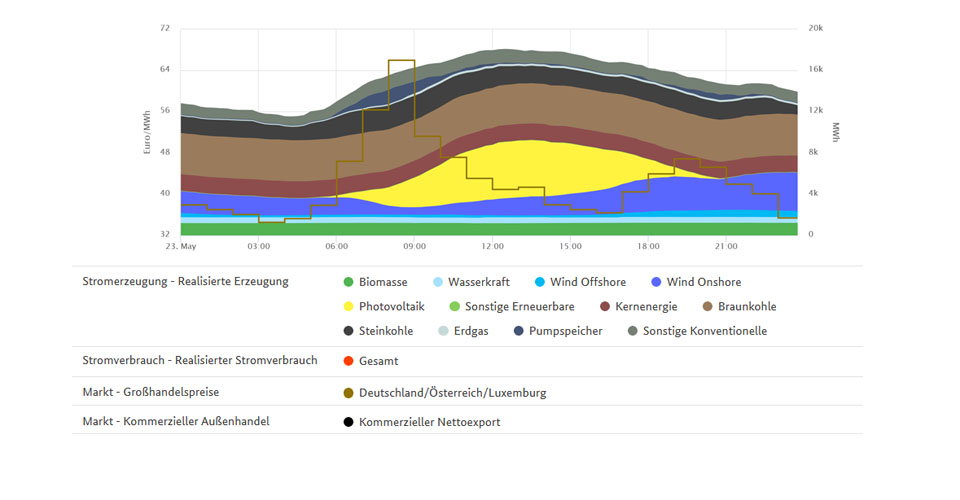Image resolution: width=960 pixels, height=500 pixels.
Task: Click the Euro/MWh left axis title
Action: [147, 132]
